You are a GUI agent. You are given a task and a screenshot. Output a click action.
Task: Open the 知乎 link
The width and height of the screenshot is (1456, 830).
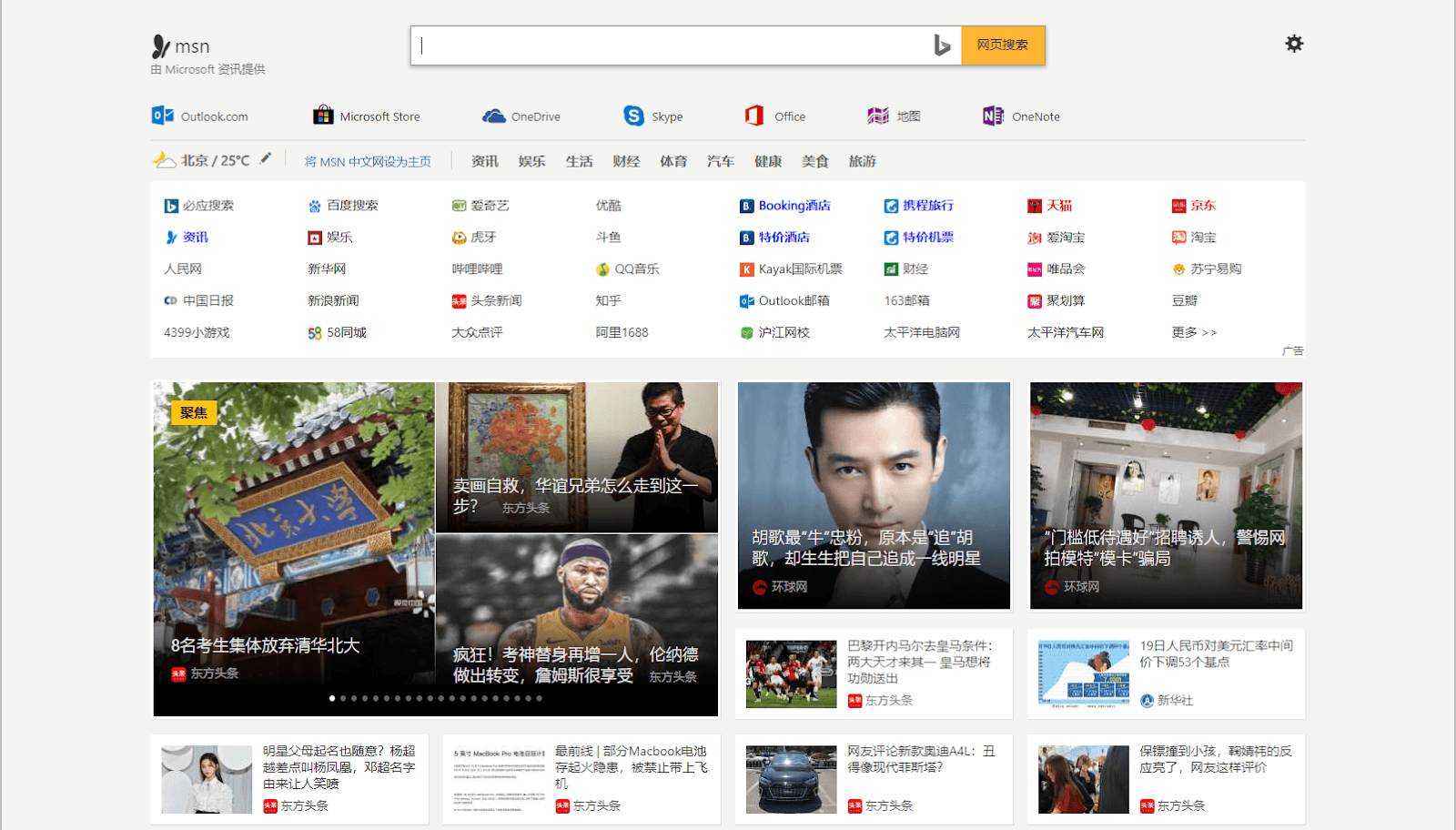pos(608,300)
